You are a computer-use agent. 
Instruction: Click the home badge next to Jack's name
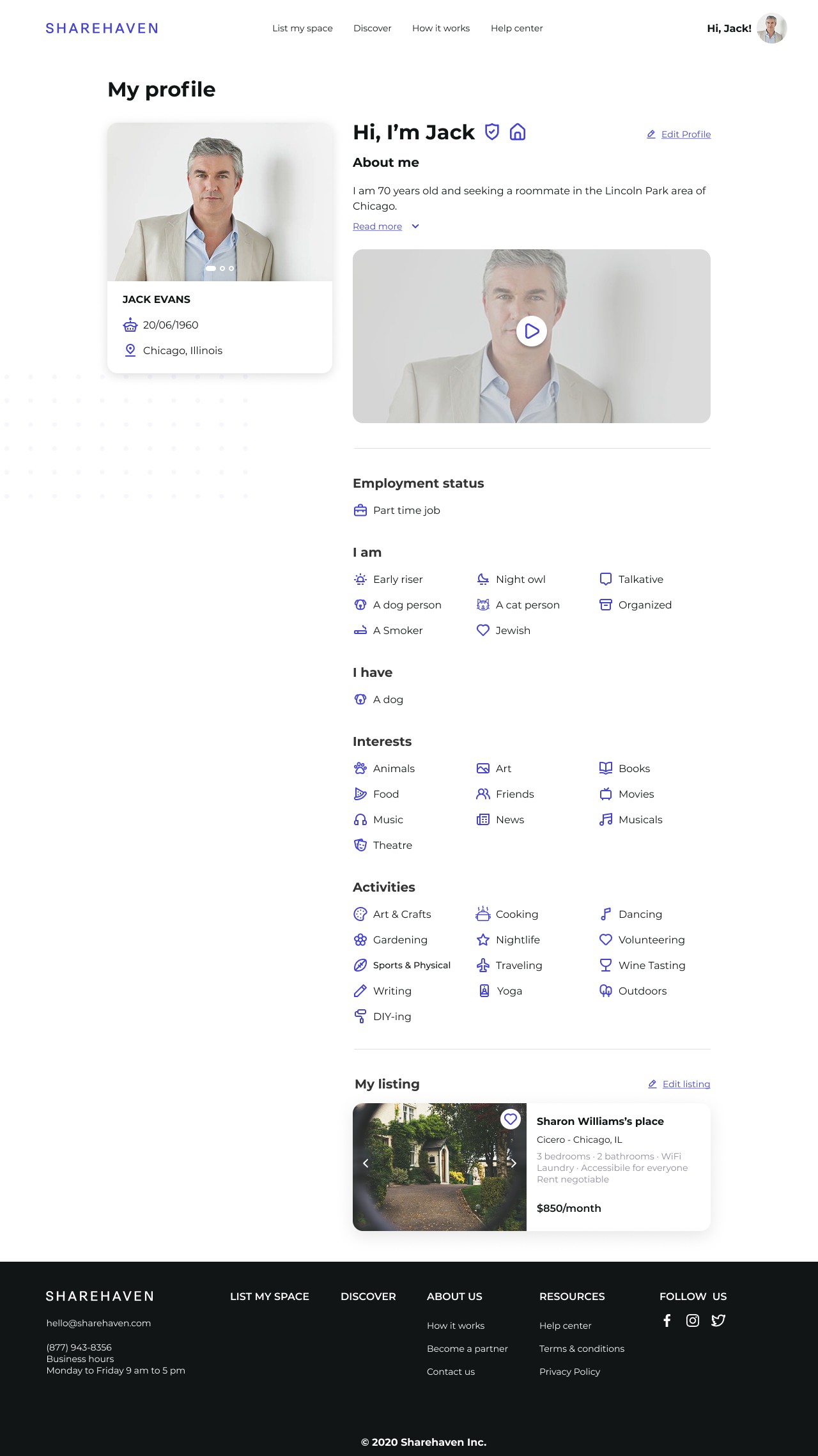coord(518,132)
